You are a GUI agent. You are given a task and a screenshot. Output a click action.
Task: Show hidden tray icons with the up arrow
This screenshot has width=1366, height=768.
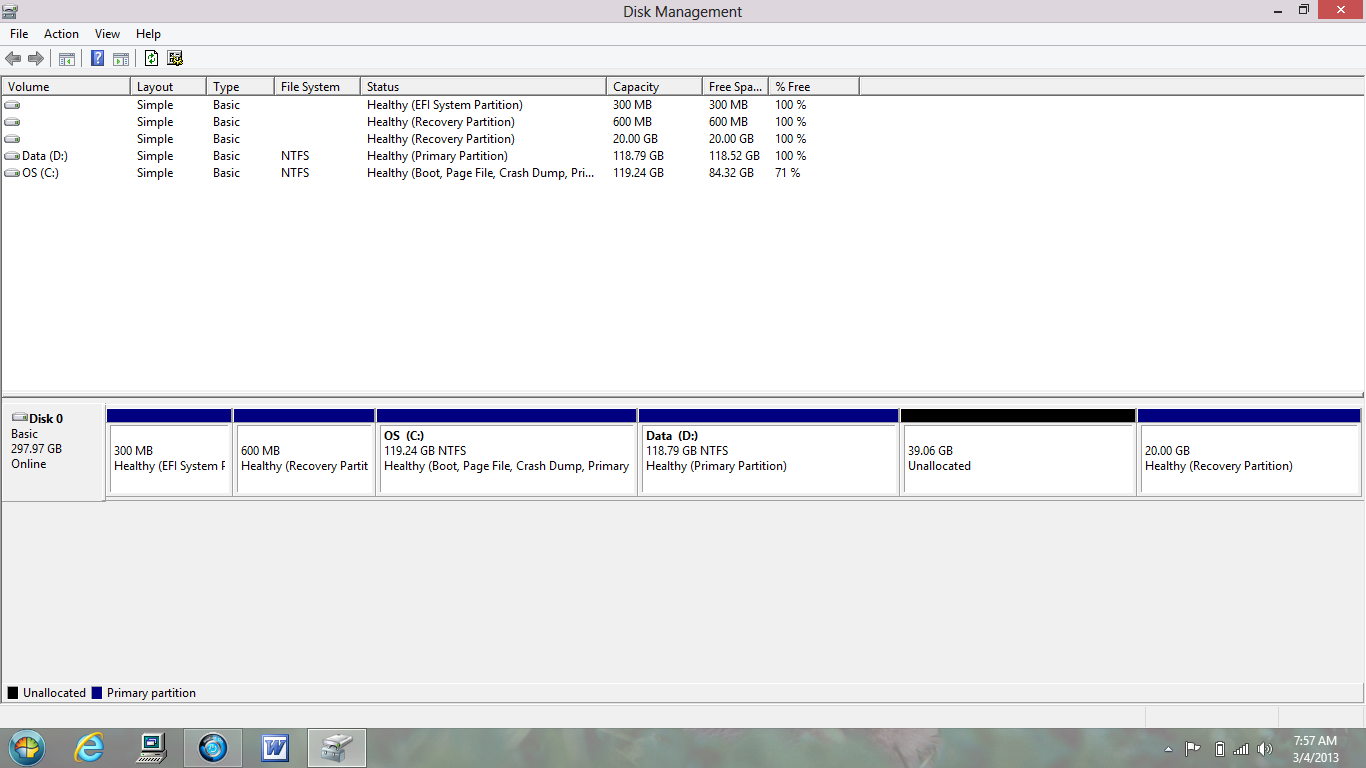point(1168,749)
